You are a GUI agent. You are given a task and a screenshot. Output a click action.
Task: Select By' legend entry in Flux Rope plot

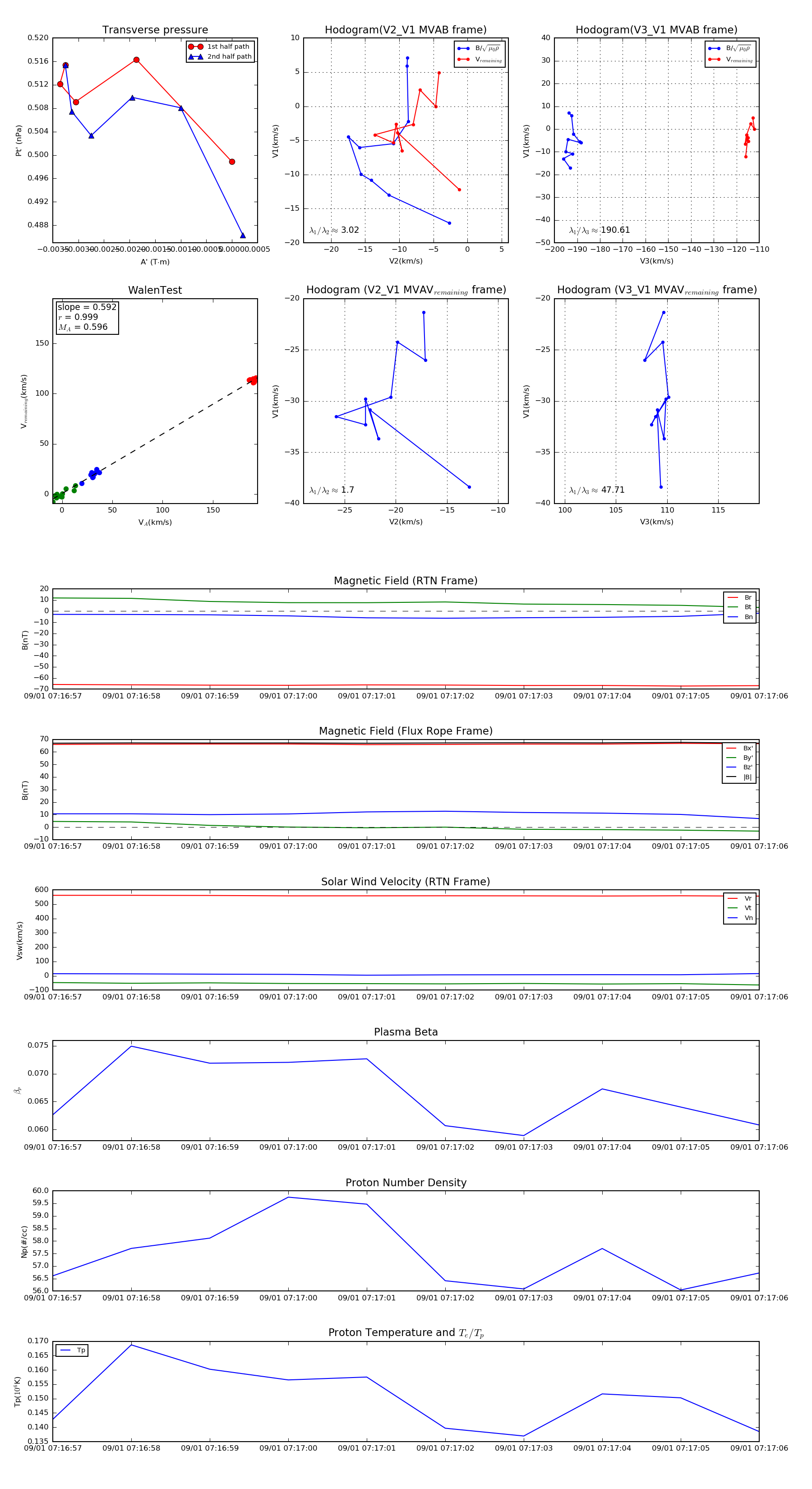click(739, 758)
